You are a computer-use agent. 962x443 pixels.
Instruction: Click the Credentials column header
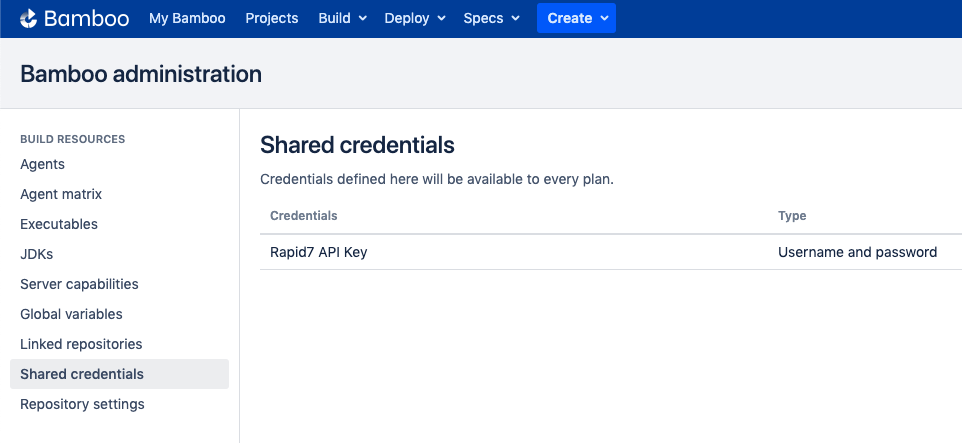pyautogui.click(x=304, y=216)
